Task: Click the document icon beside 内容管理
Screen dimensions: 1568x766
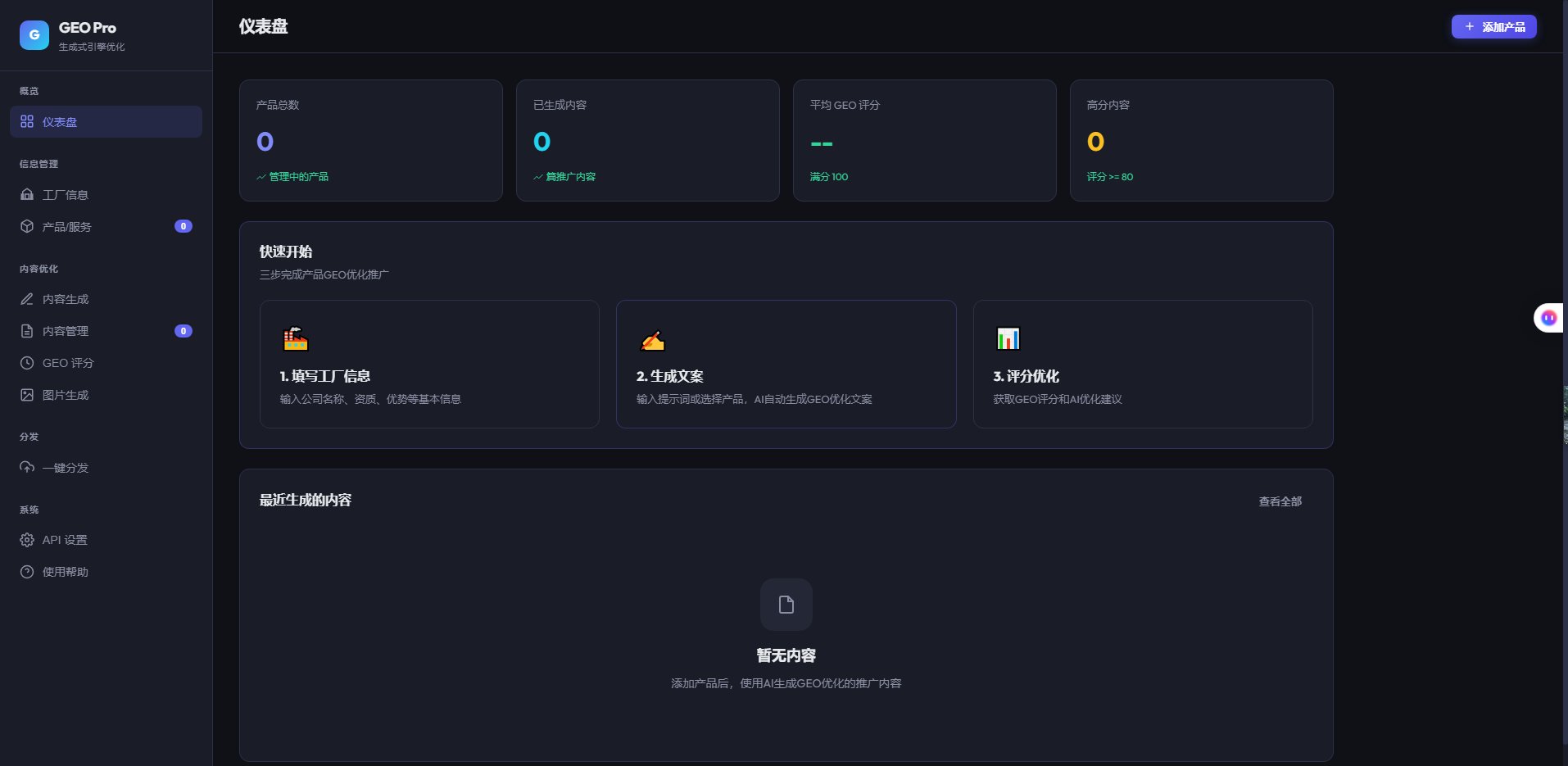Action: pyautogui.click(x=27, y=331)
